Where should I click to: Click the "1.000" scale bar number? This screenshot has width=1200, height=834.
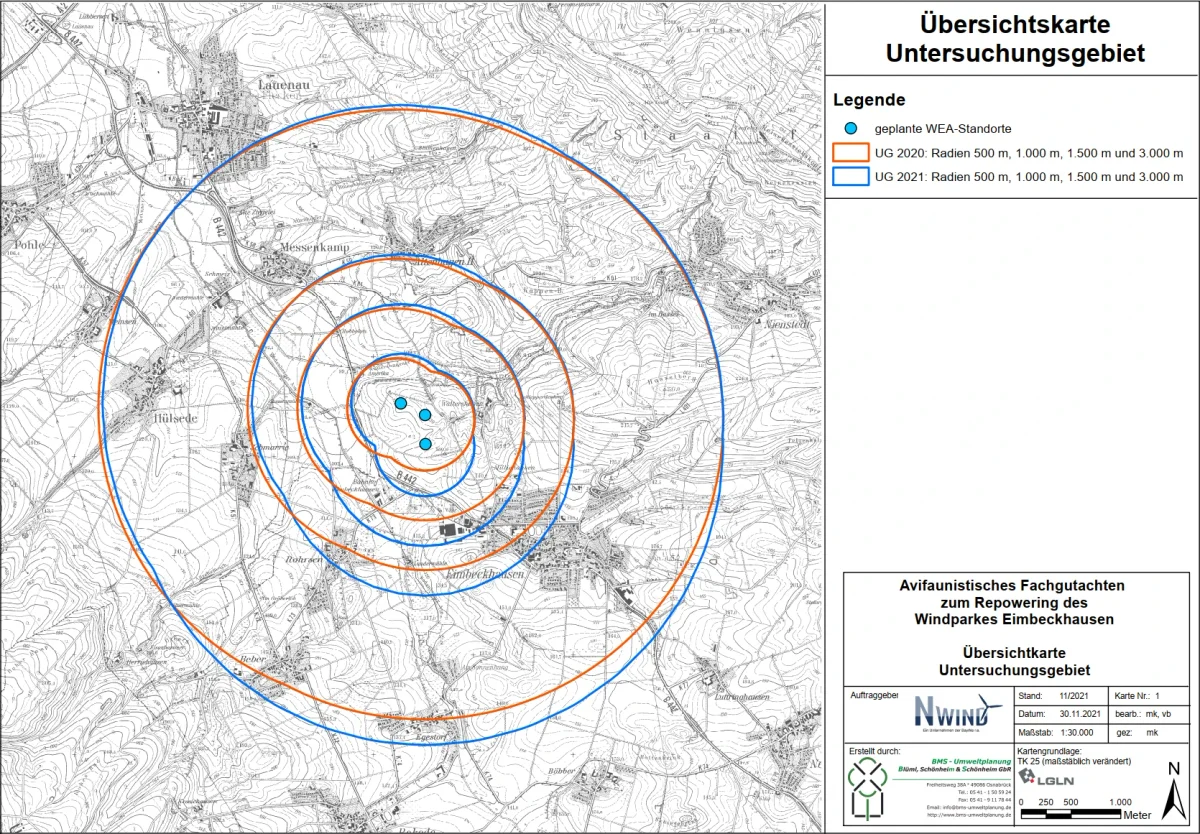1121,802
